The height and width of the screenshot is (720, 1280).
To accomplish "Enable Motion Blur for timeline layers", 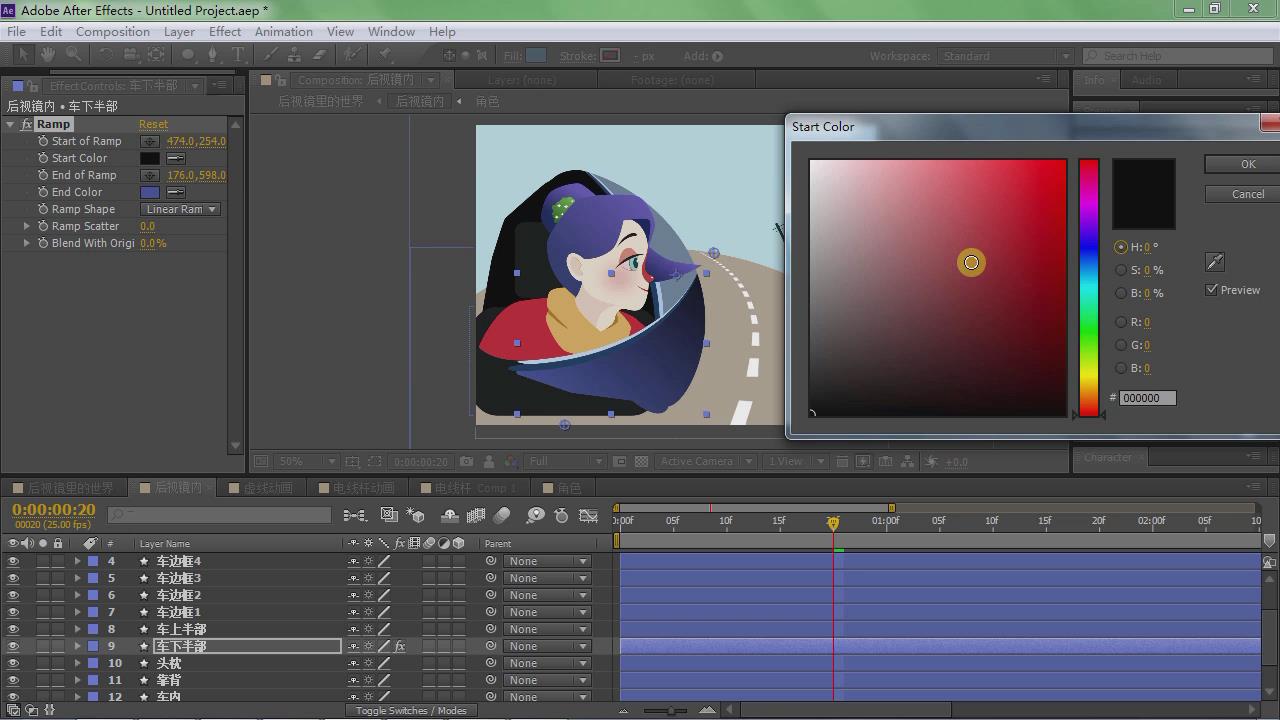I will click(x=502, y=515).
